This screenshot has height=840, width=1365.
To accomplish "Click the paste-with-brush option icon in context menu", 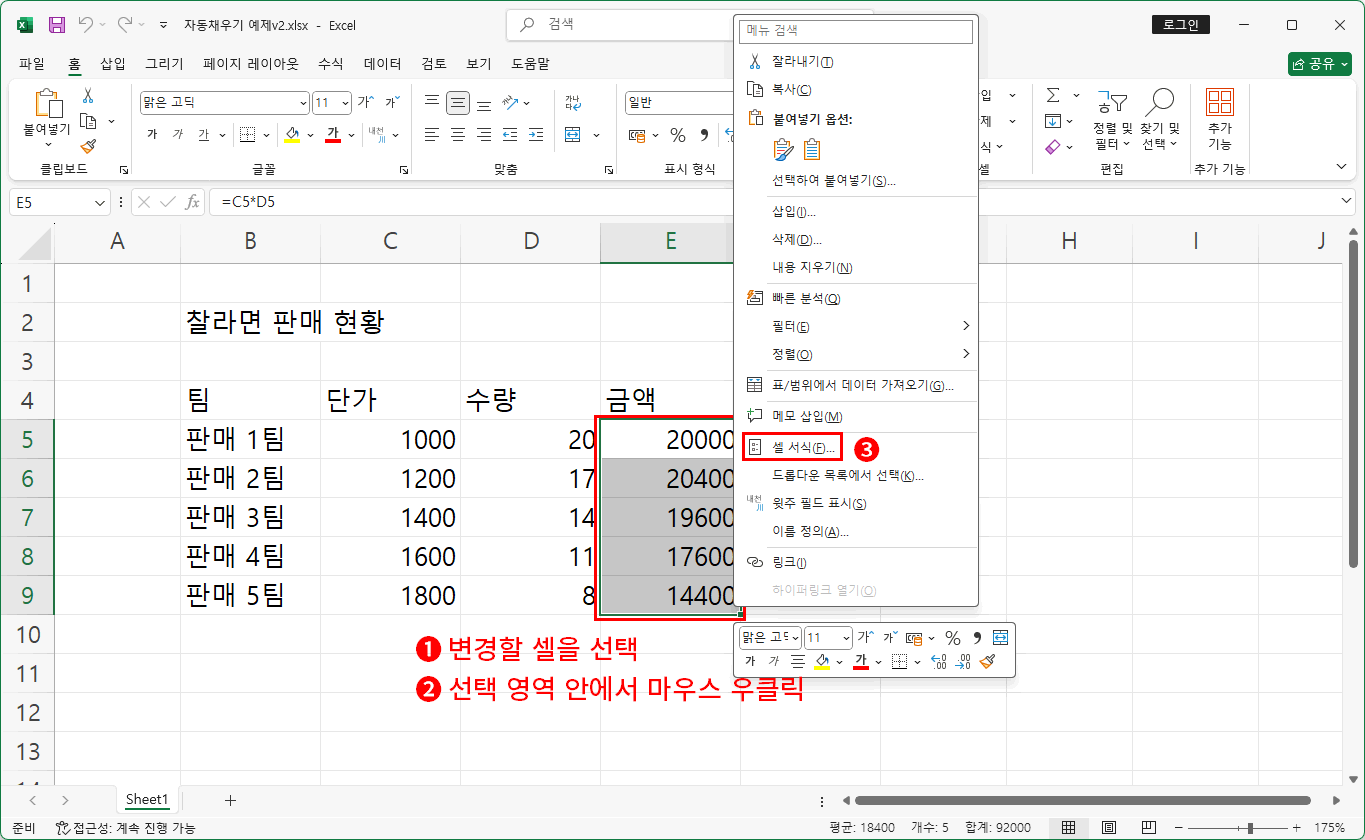I will point(784,149).
